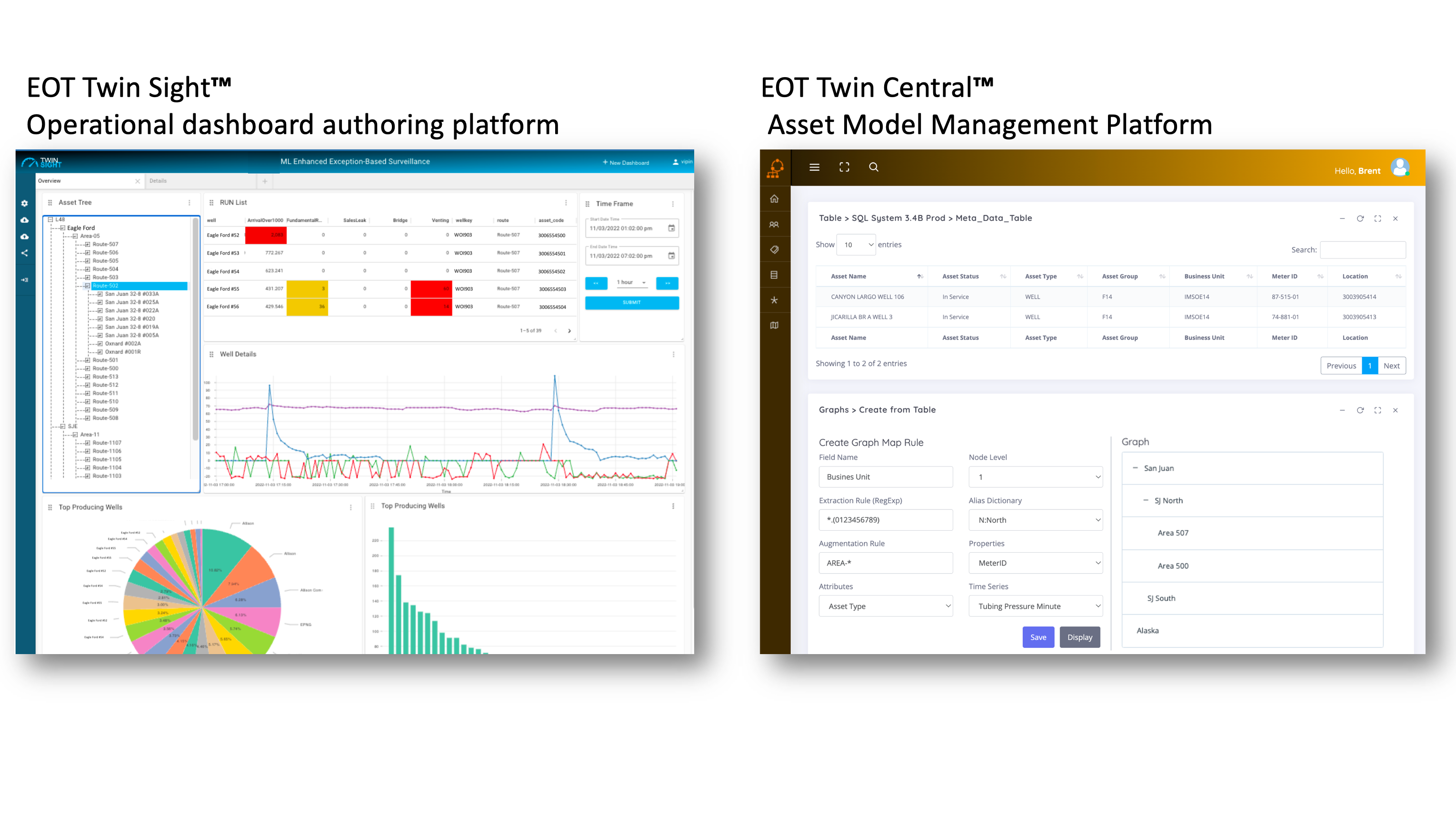Click the Save button in Create Graph Map Rule
Screen dimensions: 1456x815
tap(1039, 637)
